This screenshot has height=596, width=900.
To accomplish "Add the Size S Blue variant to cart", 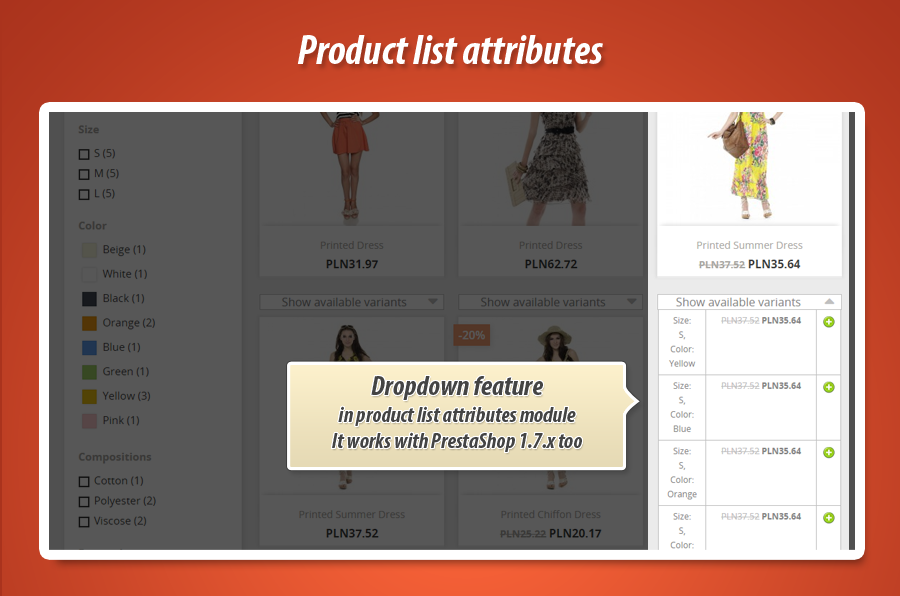I will point(828,386).
